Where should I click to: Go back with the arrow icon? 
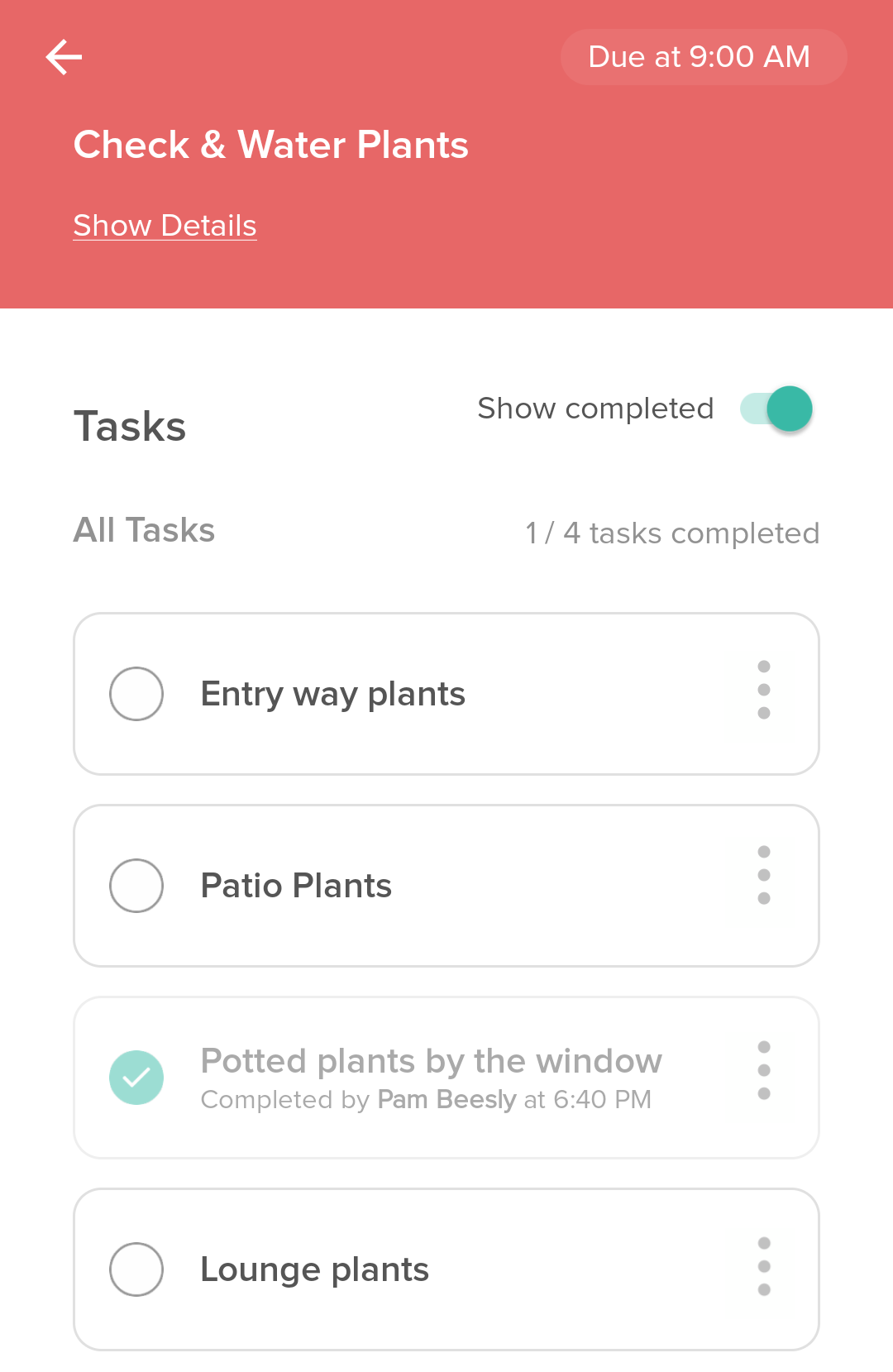(64, 57)
